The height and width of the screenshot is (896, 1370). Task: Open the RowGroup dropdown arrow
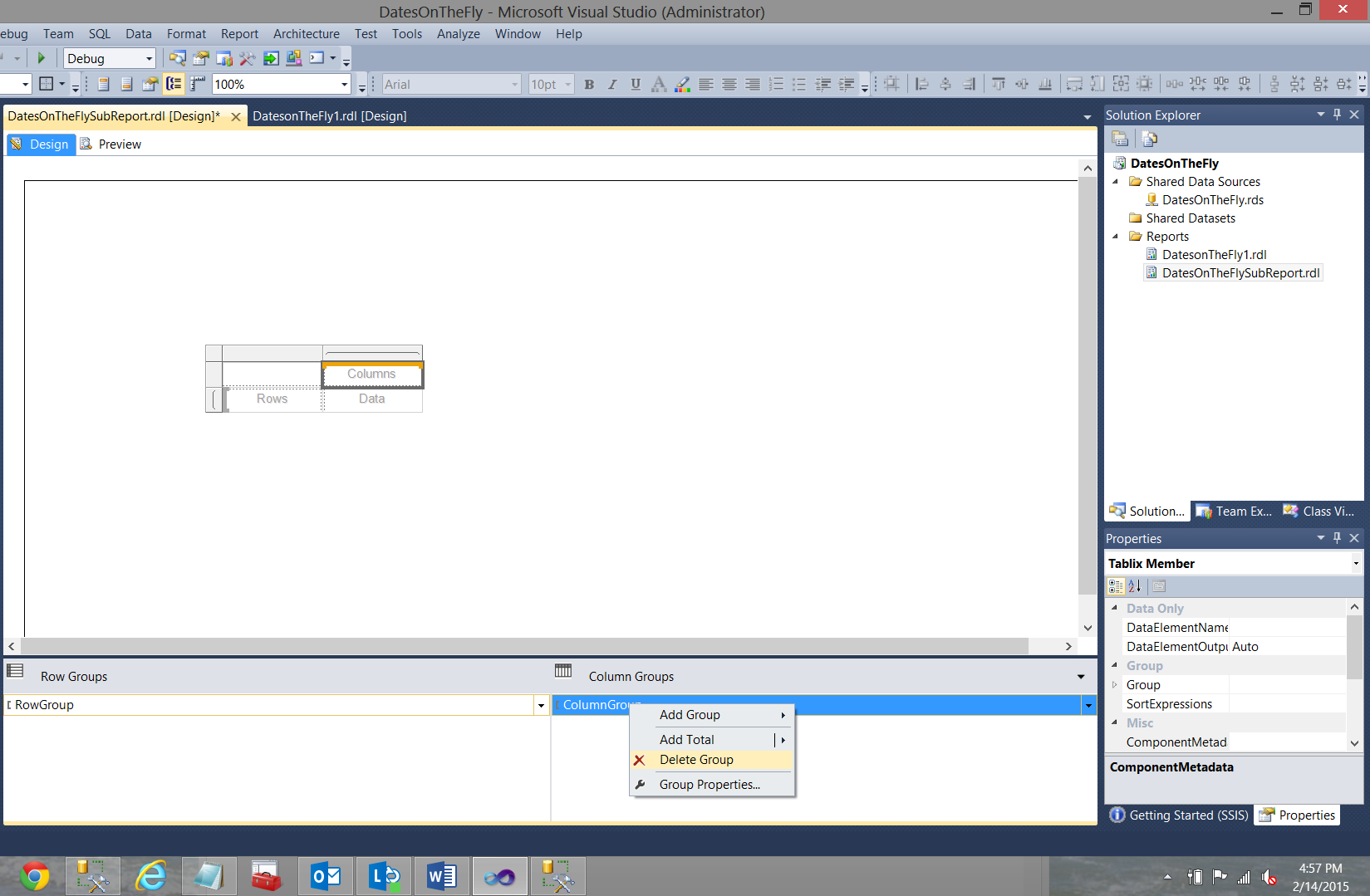[x=541, y=705]
